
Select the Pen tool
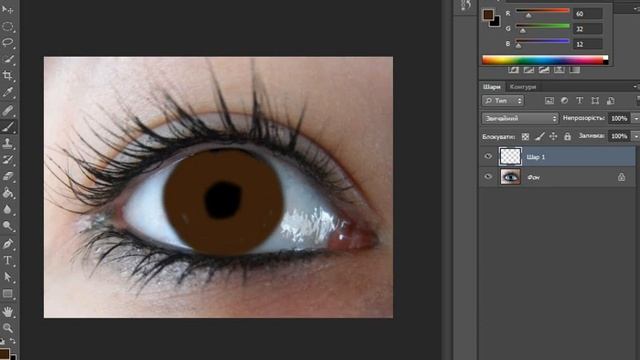click(x=7, y=244)
